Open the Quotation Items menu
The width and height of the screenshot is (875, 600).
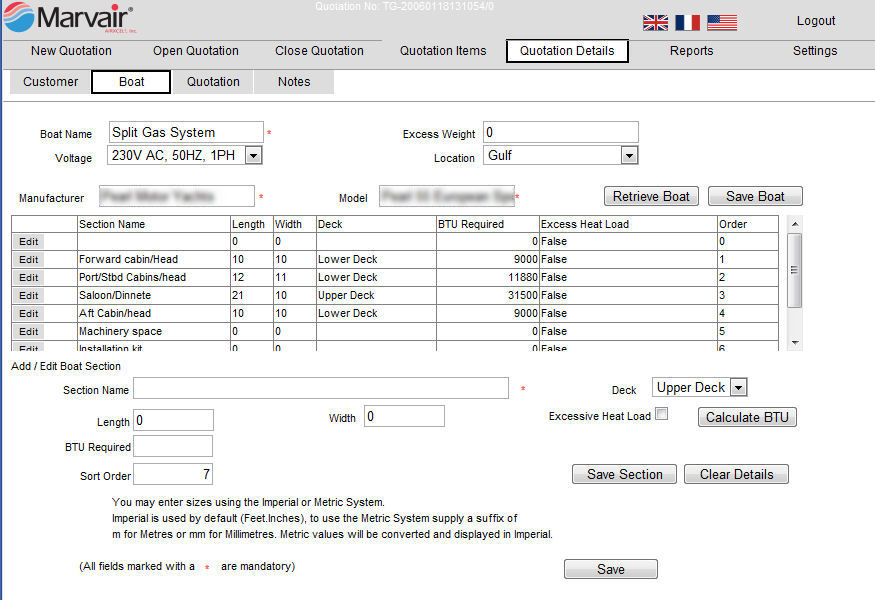pyautogui.click(x=443, y=51)
